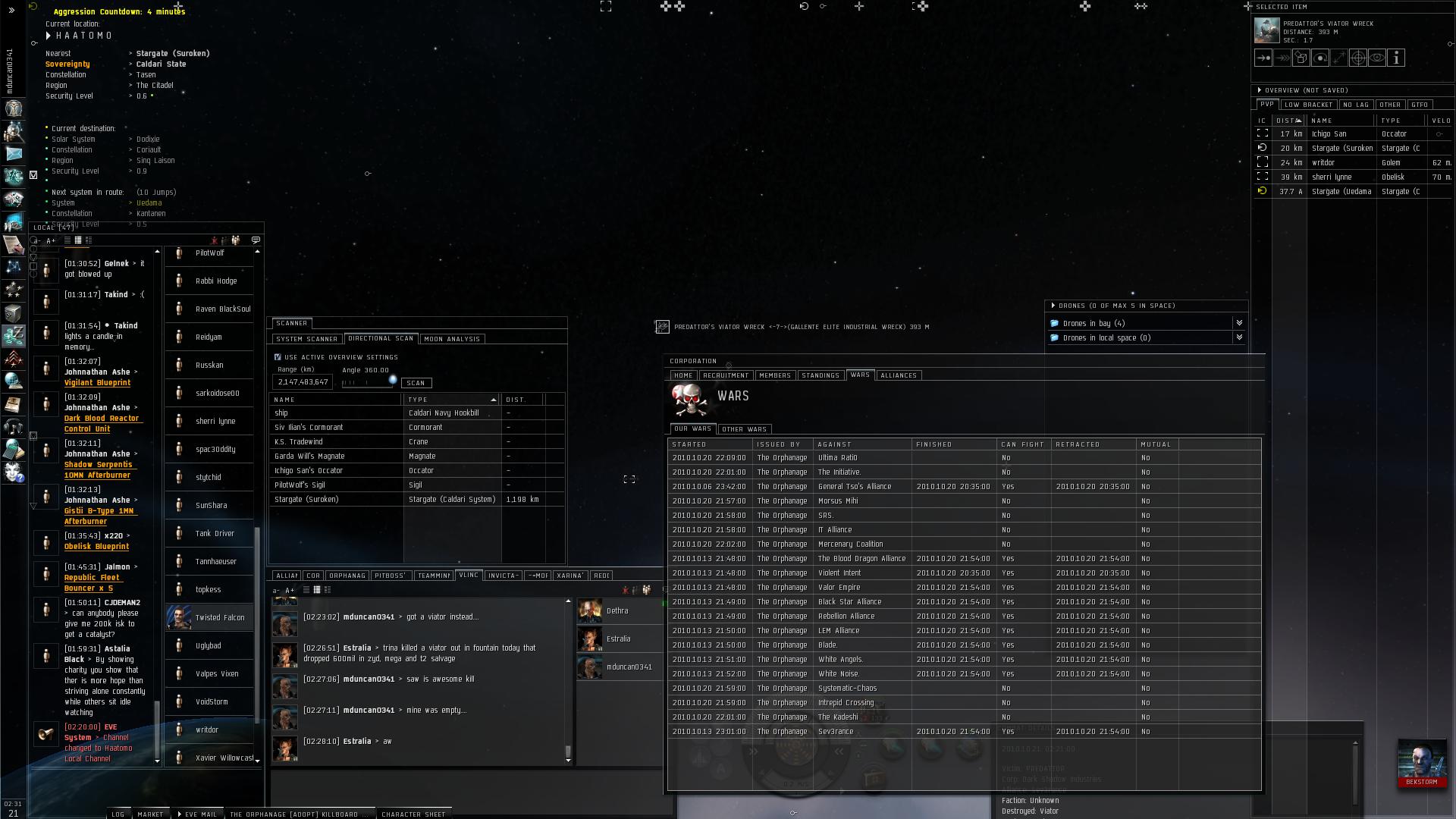Click the Look At eye icon
1456x819 pixels.
1377,58
